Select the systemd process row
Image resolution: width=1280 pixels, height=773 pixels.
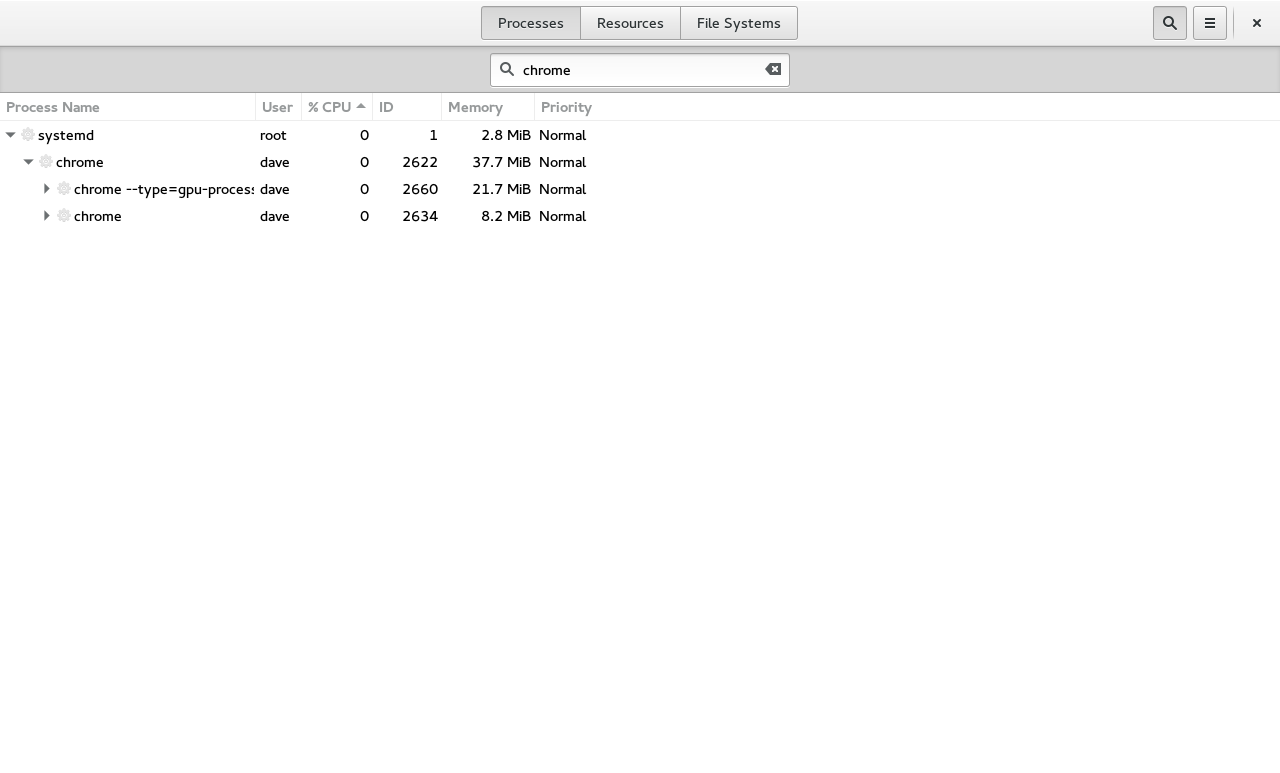[x=640, y=134]
